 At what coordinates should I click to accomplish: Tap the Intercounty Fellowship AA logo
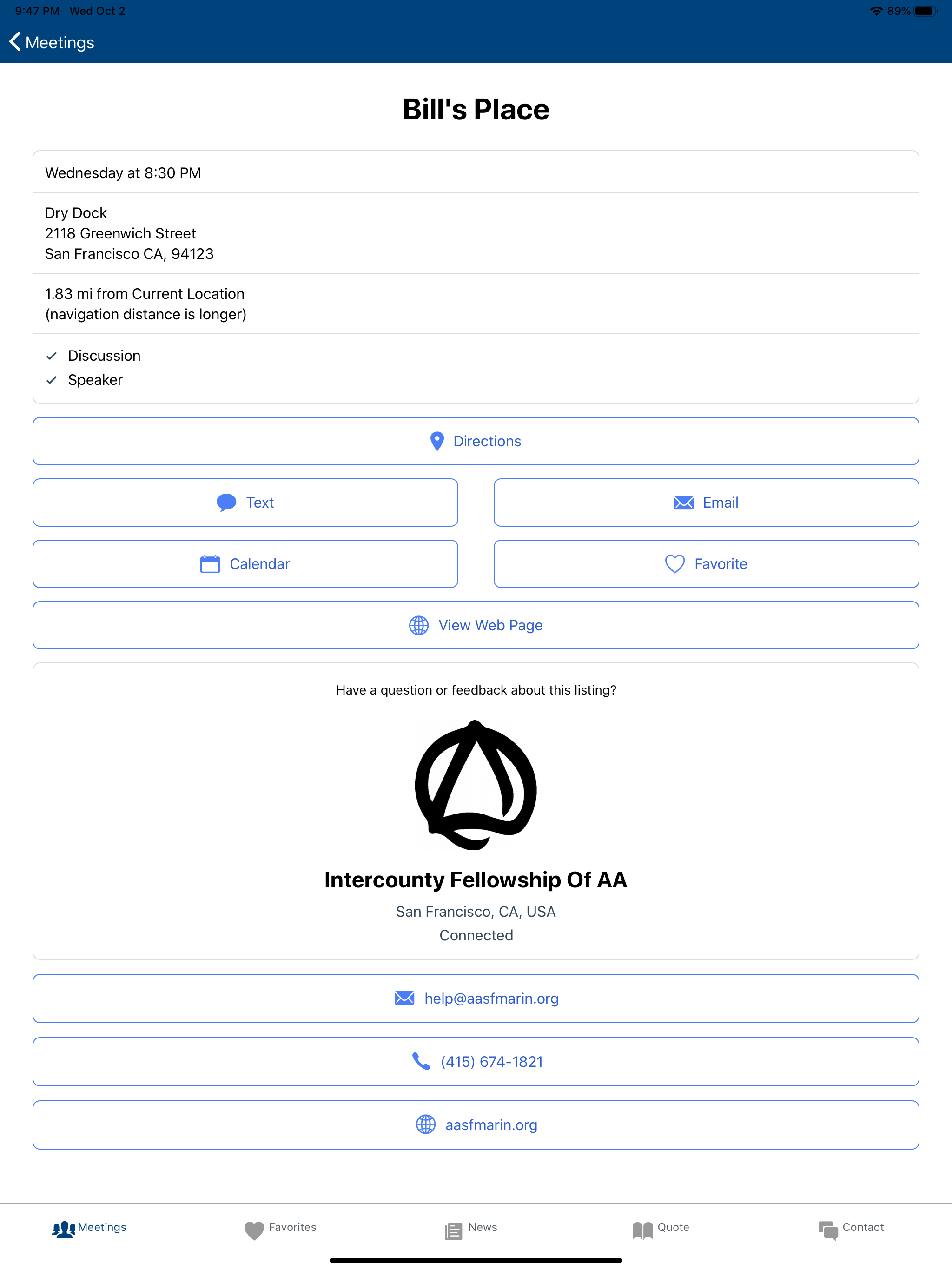pyautogui.click(x=476, y=785)
